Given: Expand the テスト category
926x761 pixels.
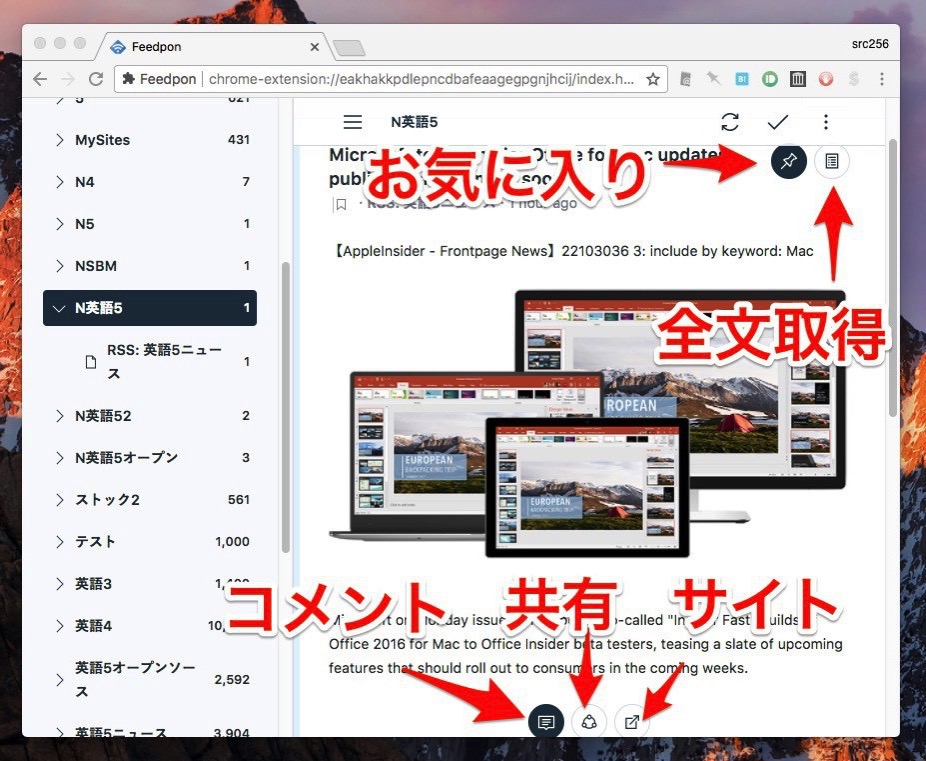Looking at the screenshot, I should [60, 541].
